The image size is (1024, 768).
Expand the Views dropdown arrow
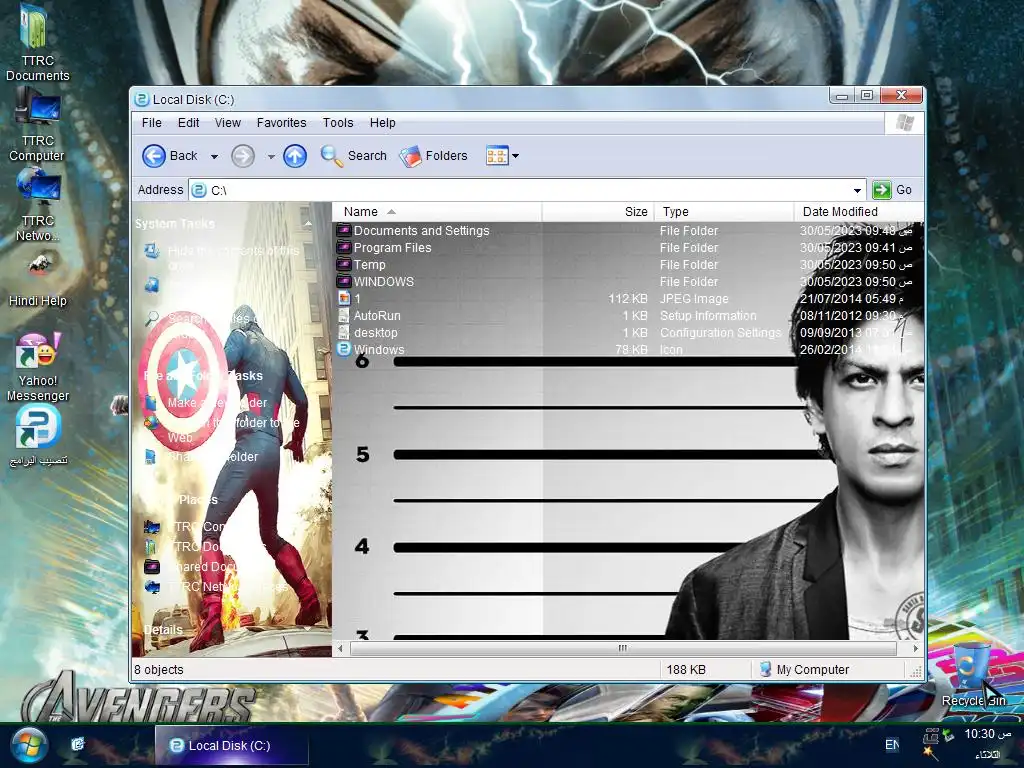[515, 156]
